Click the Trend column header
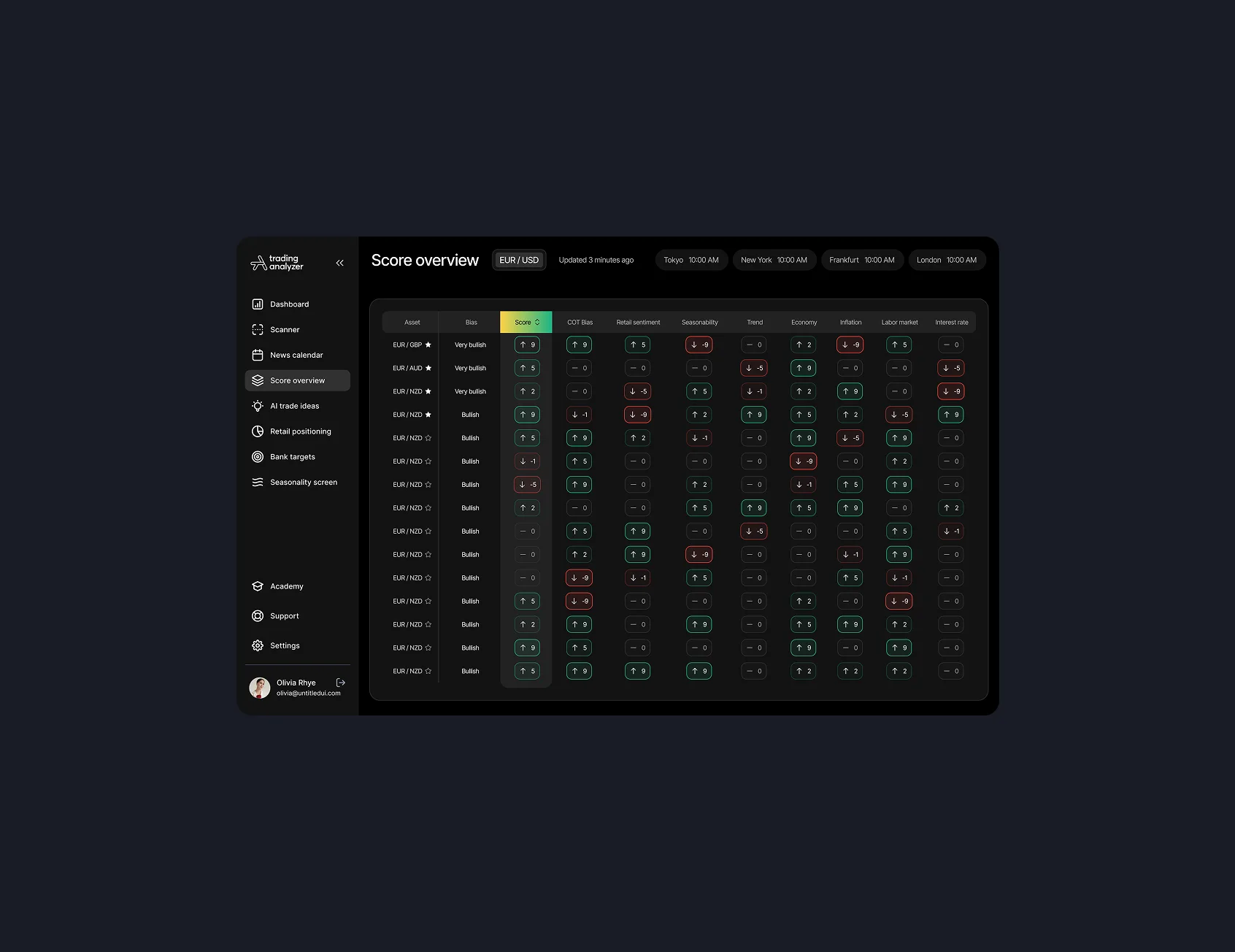Screen dimensions: 1235x952 [755, 323]
